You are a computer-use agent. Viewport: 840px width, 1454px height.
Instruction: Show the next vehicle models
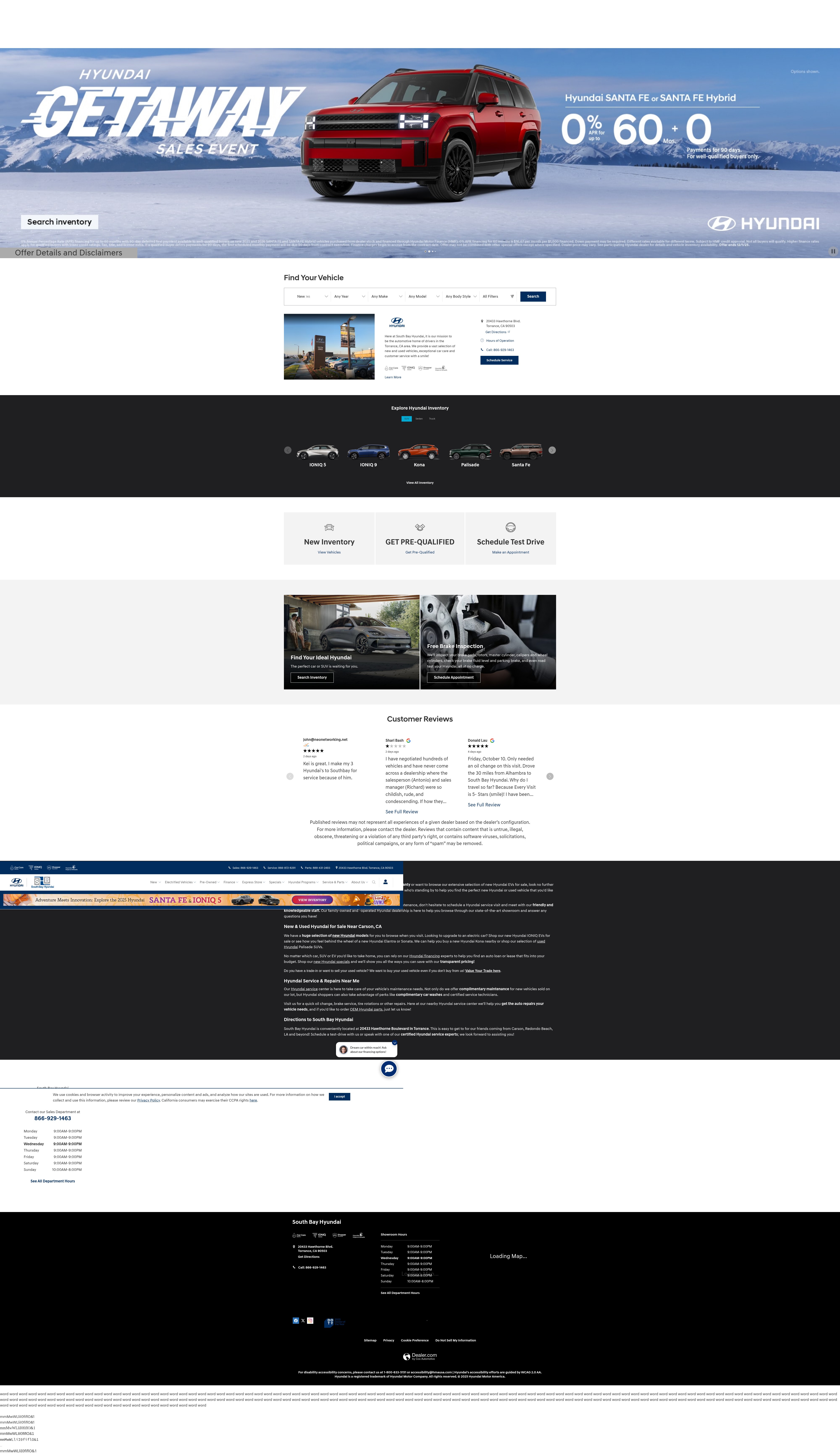tap(552, 450)
